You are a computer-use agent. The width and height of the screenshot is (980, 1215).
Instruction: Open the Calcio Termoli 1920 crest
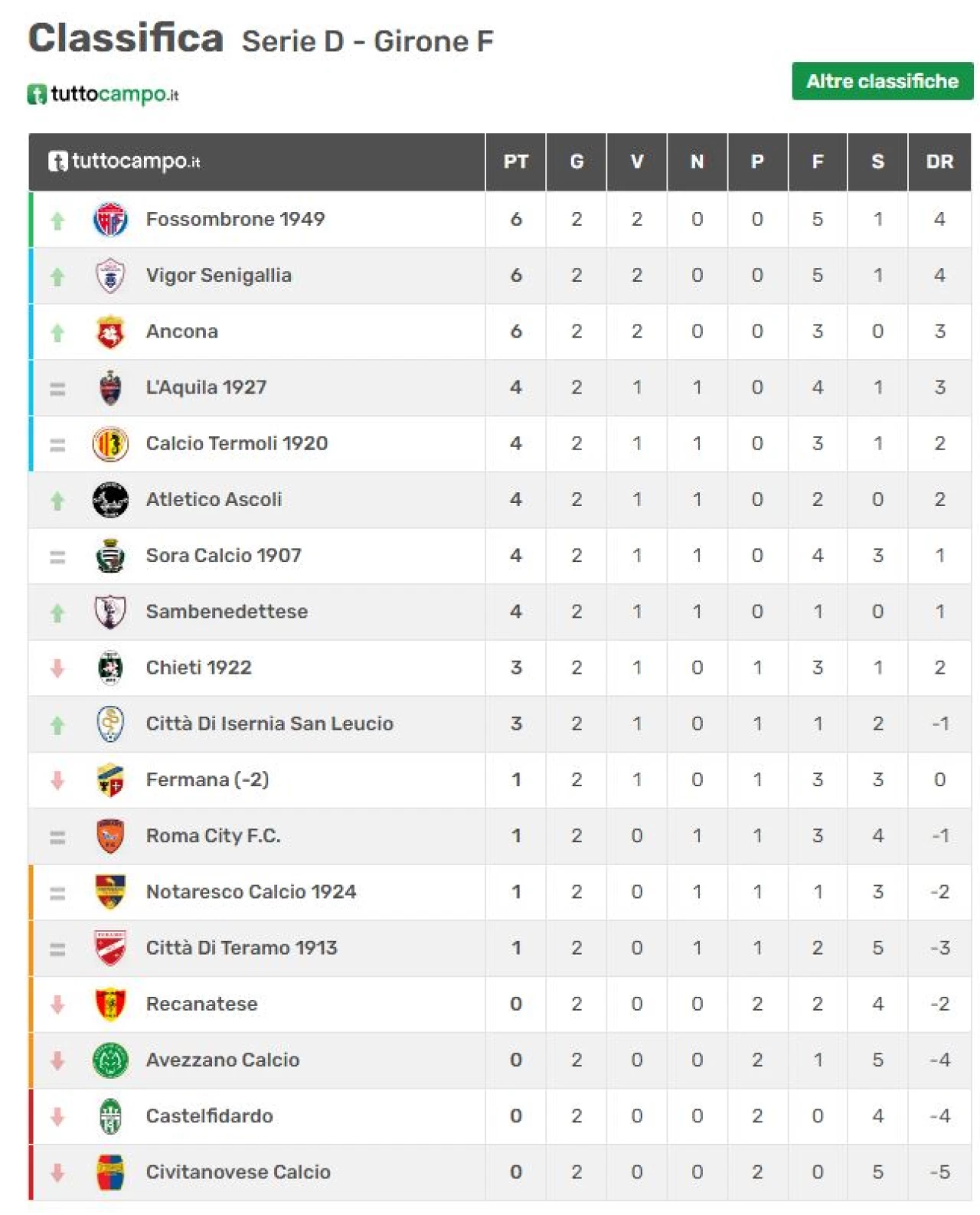[x=110, y=443]
